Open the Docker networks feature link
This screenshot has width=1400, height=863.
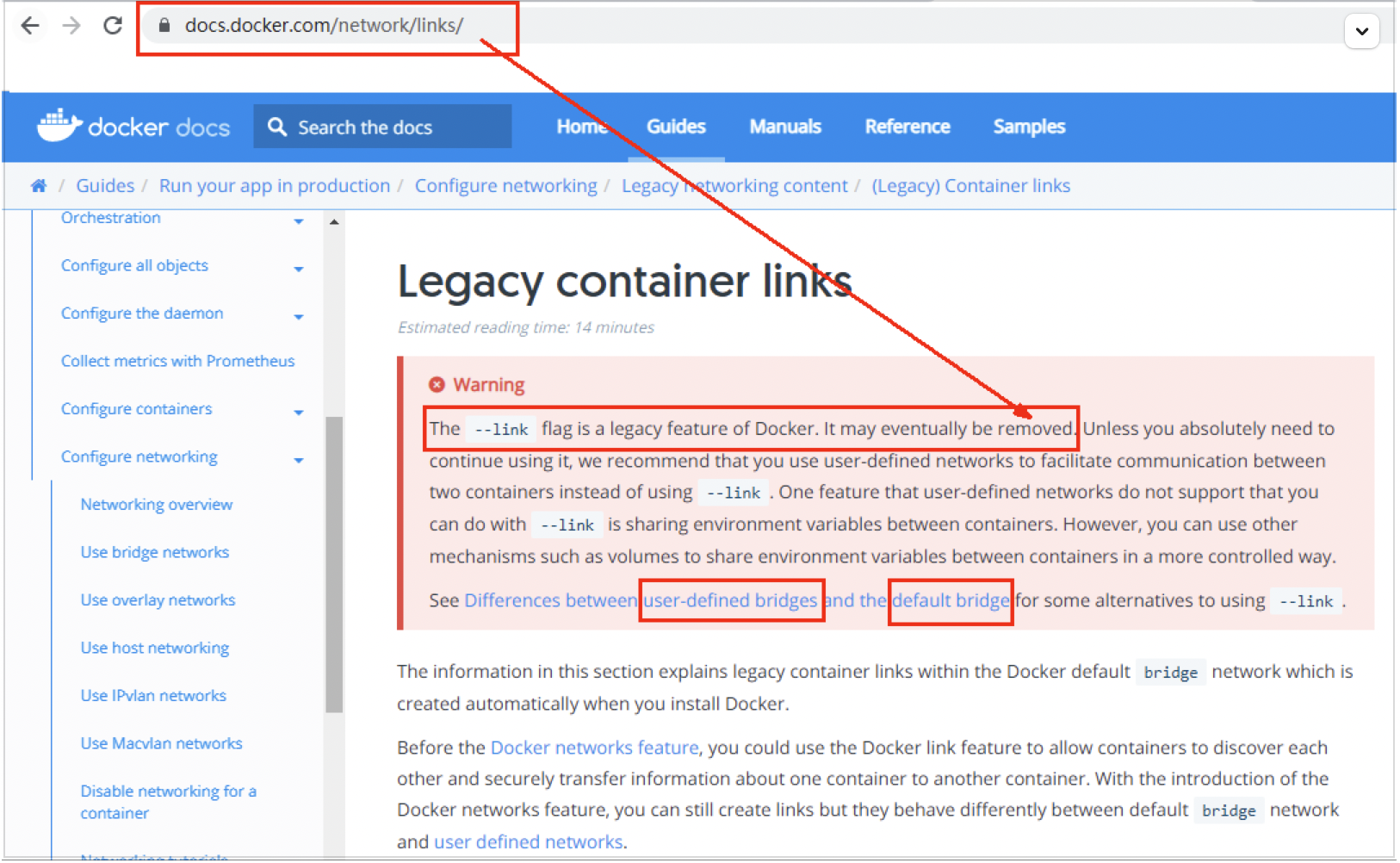click(594, 748)
